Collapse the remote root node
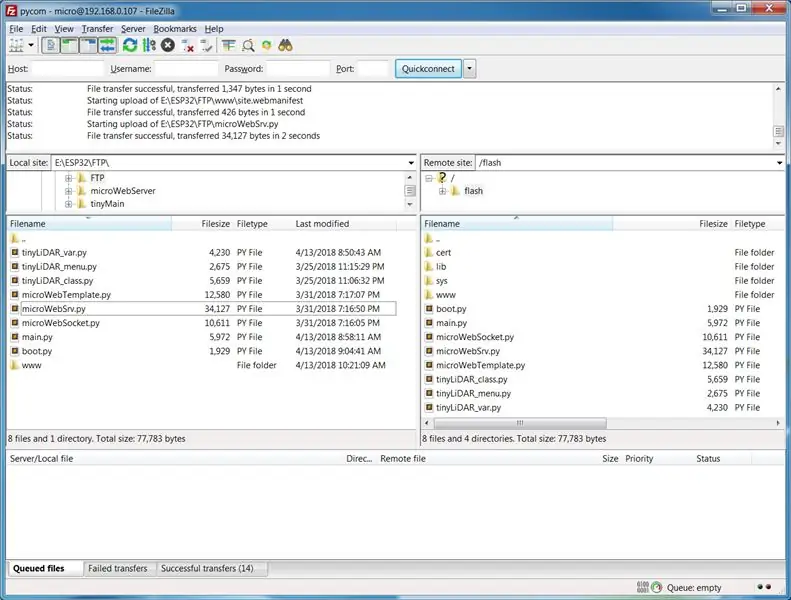The width and height of the screenshot is (791, 600). (429, 178)
